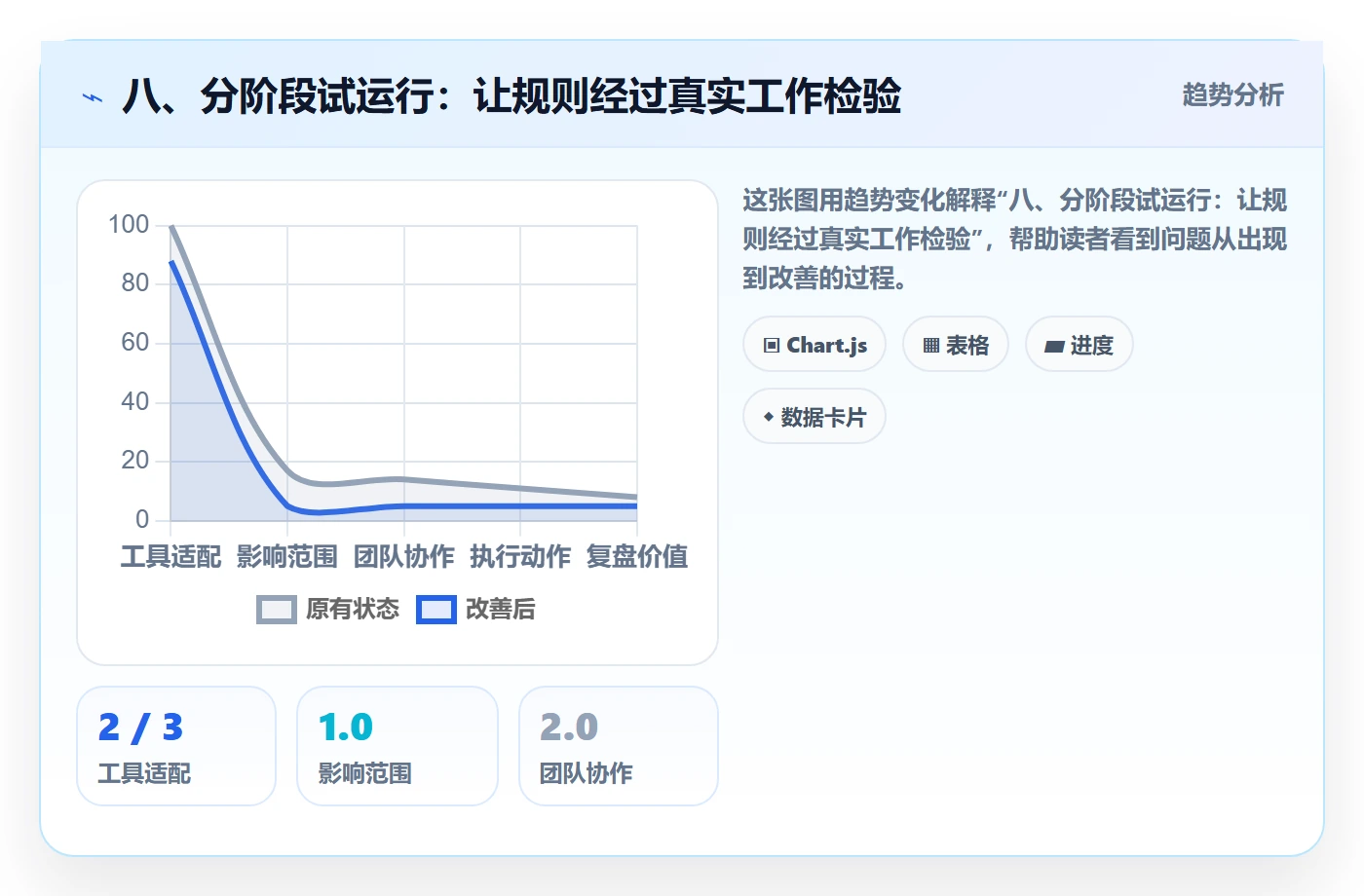Select the 表格 tag

(956, 345)
